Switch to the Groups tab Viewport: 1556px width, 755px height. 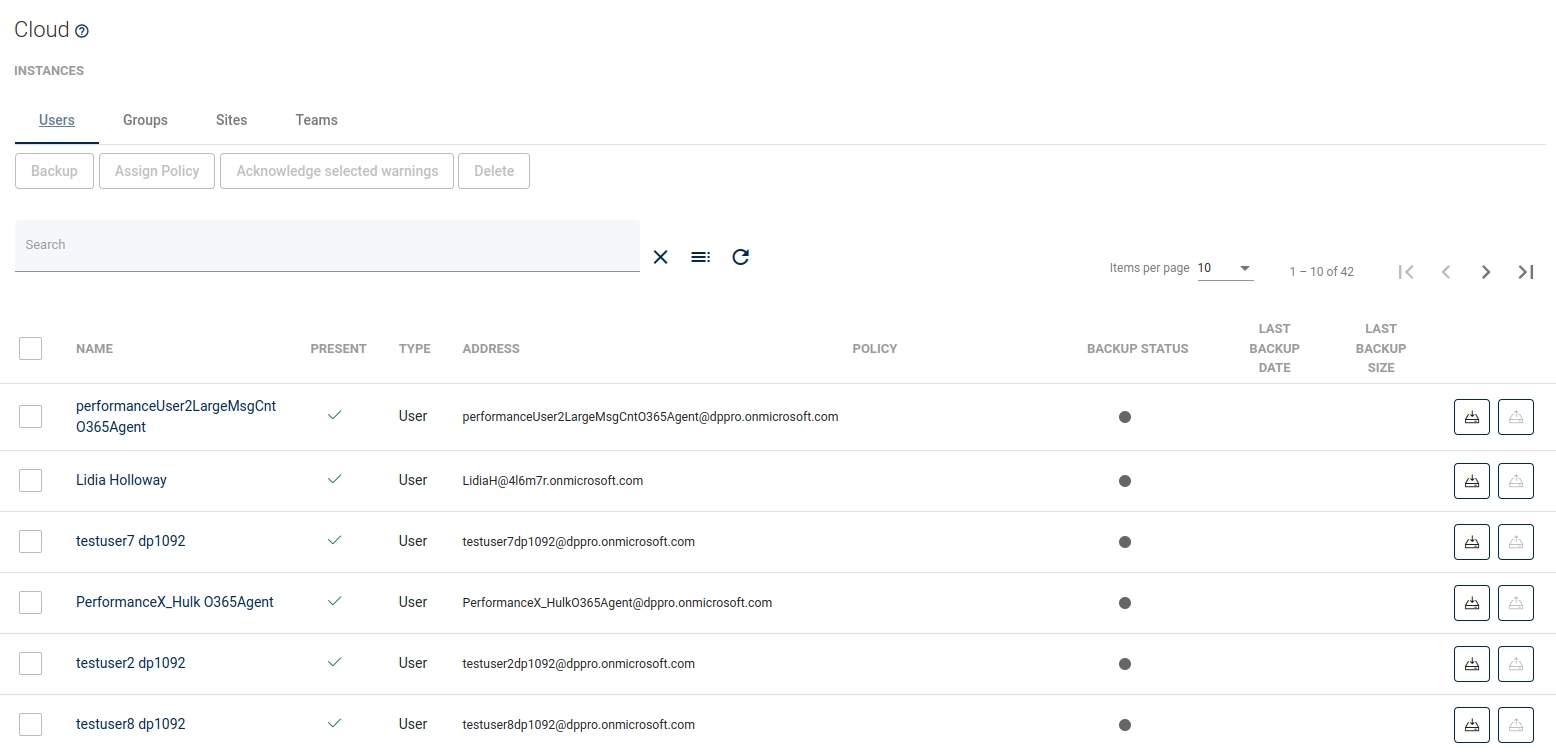(145, 120)
